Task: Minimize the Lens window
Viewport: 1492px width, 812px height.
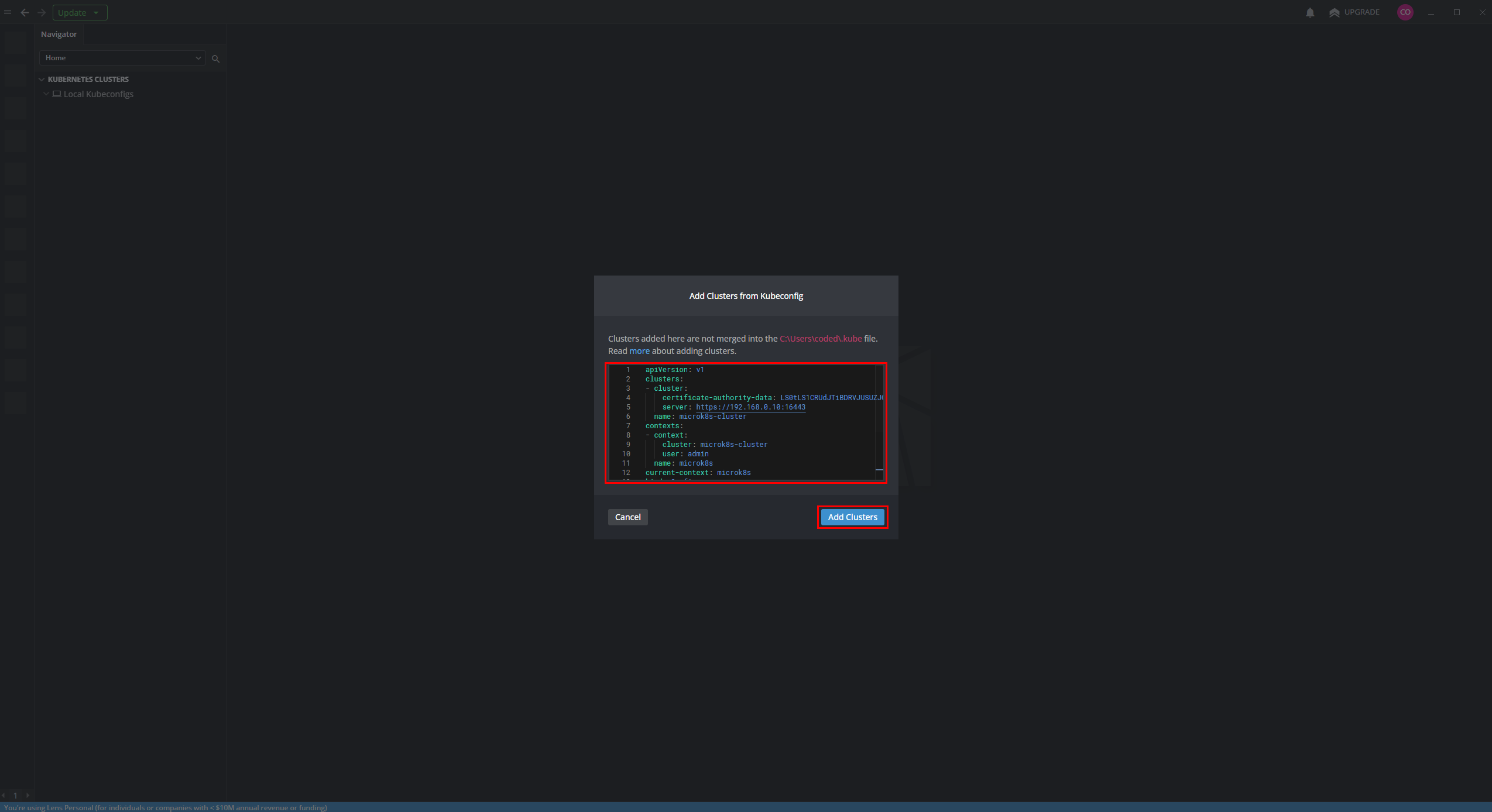Action: (1431, 12)
